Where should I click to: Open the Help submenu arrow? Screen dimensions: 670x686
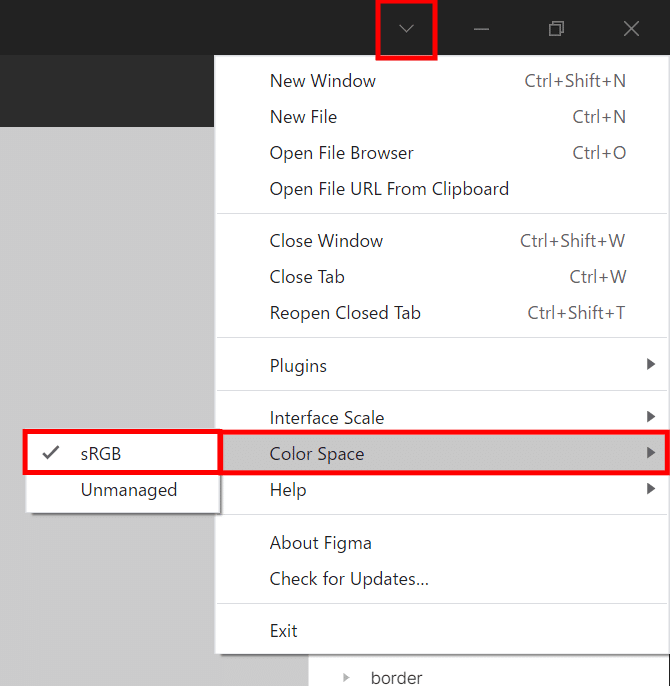click(x=651, y=489)
